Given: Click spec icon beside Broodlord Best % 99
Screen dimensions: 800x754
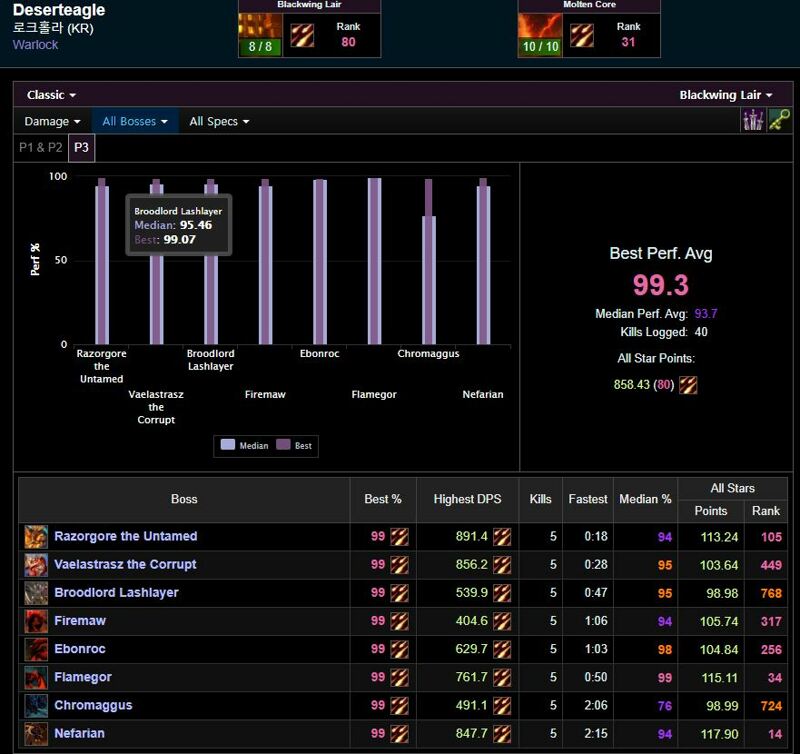Looking at the screenshot, I should click(399, 593).
